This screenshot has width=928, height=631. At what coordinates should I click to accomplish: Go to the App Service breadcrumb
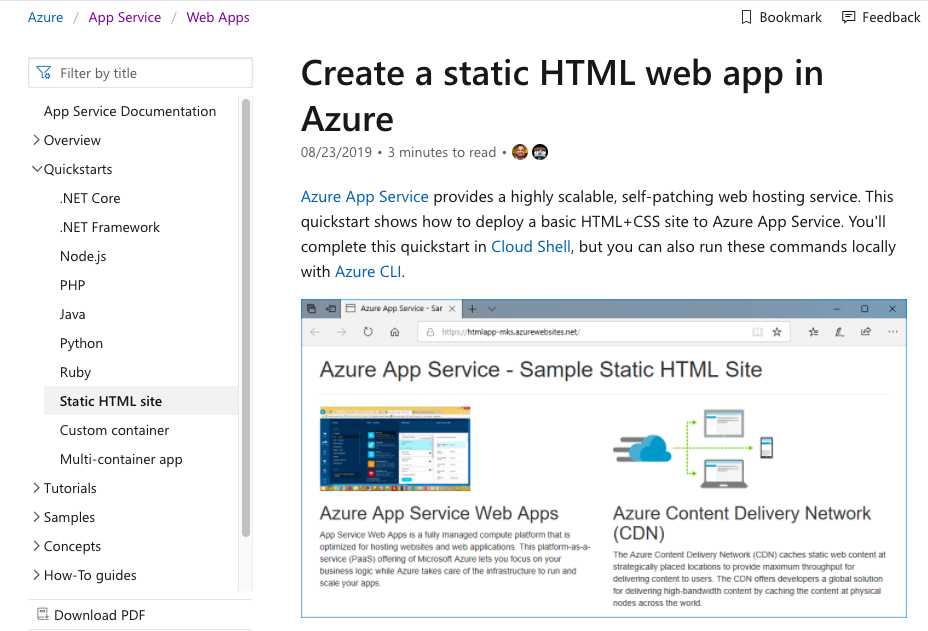pyautogui.click(x=124, y=17)
